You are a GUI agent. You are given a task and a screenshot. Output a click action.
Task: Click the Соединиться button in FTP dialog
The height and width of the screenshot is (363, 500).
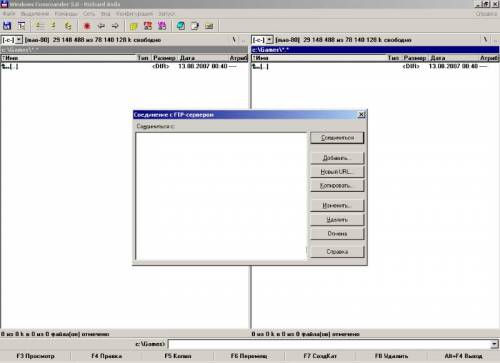coord(337,138)
